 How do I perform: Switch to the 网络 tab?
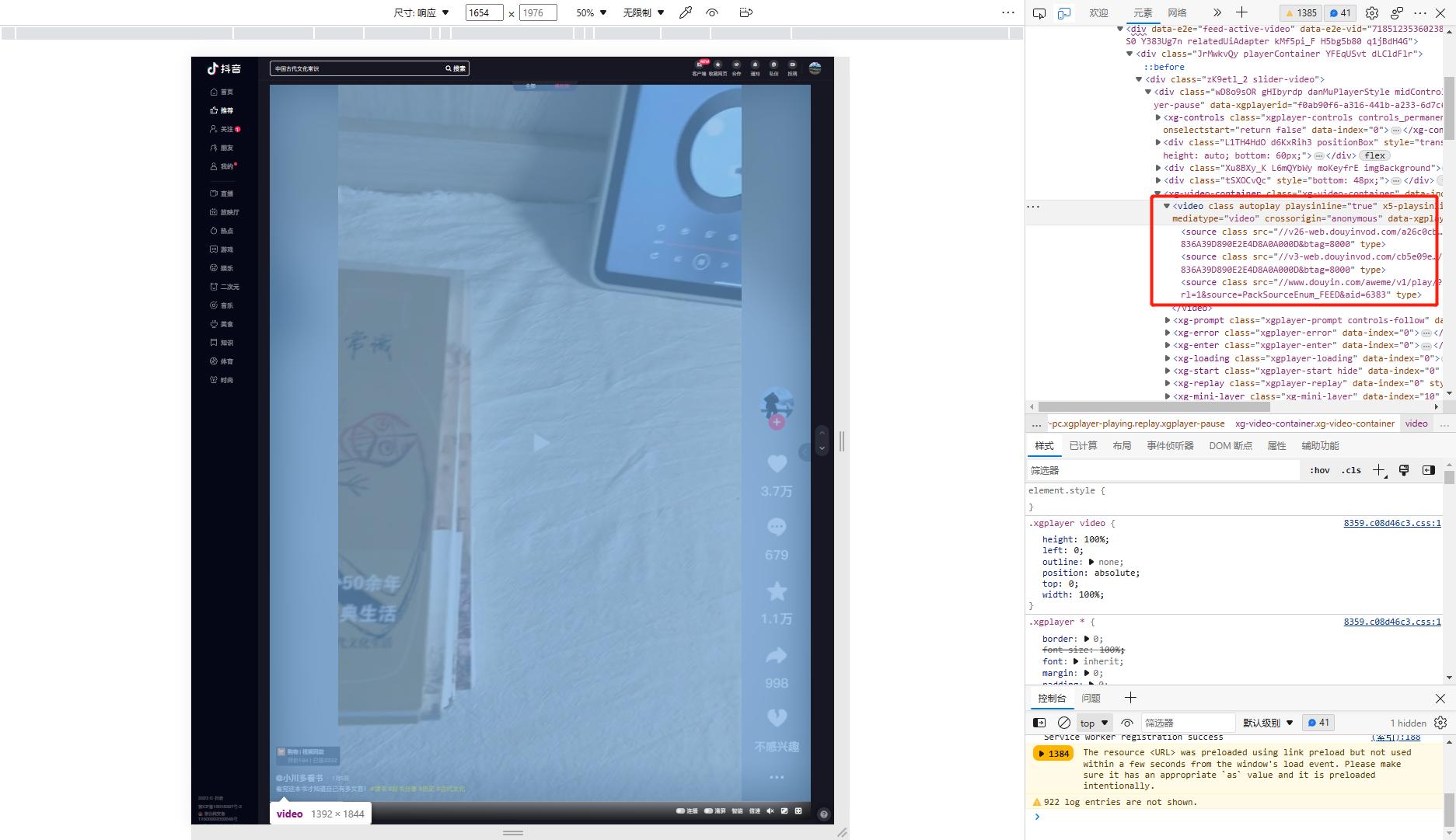(x=1177, y=12)
